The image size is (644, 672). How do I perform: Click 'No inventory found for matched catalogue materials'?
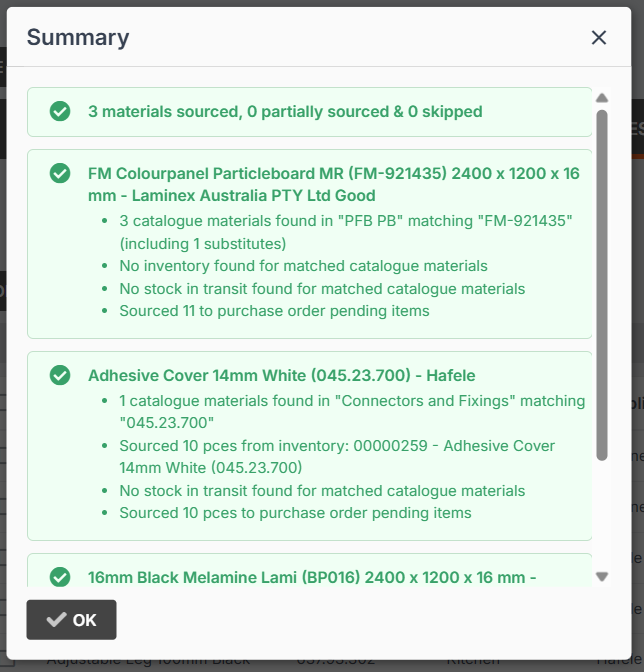point(303,266)
